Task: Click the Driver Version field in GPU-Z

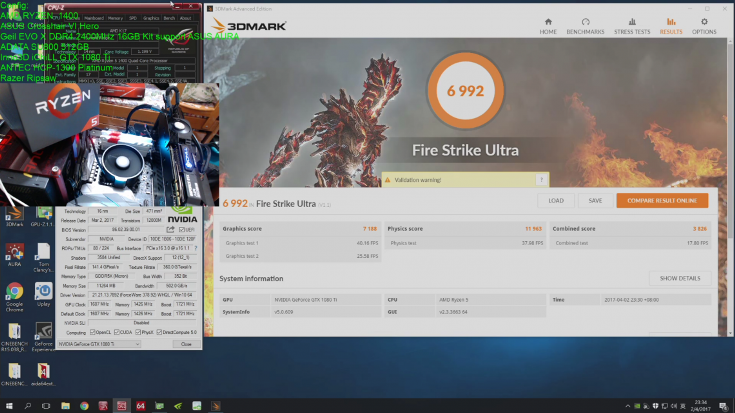Action: point(142,295)
